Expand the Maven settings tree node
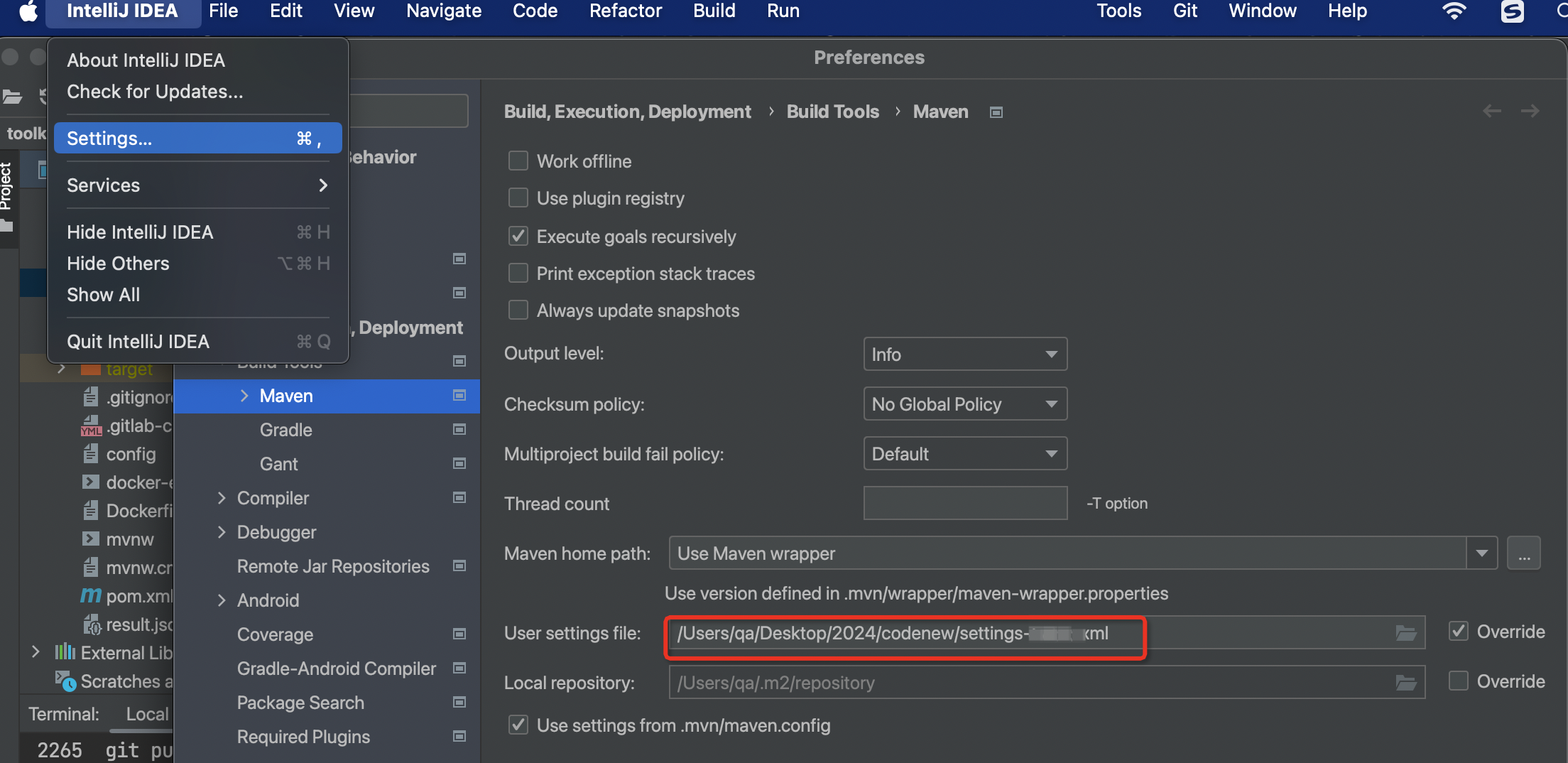Screen dimensions: 1568x763 pos(244,396)
